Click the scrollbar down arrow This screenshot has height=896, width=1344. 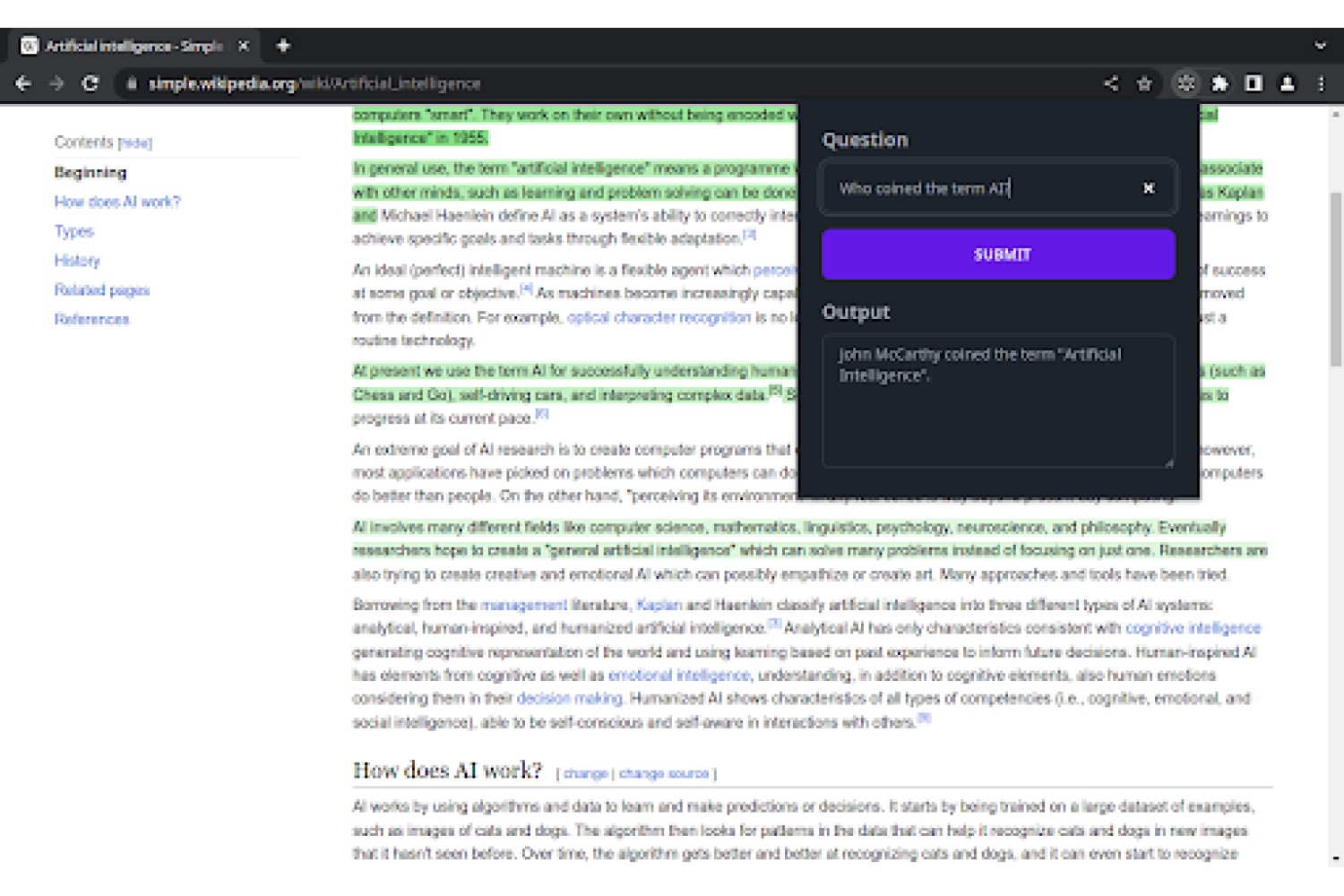tap(1335, 857)
